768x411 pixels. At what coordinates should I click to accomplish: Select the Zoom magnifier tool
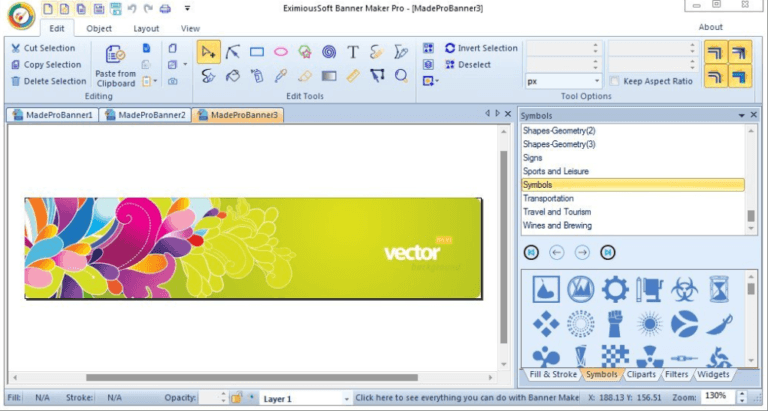(401, 76)
